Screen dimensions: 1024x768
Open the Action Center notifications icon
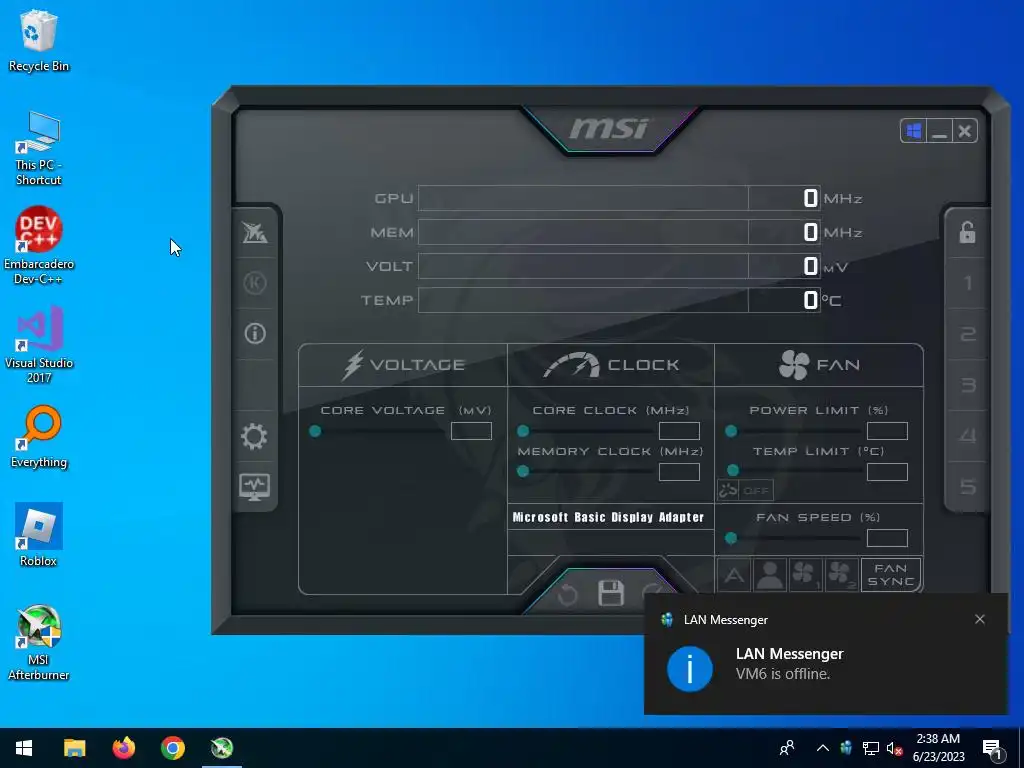click(x=991, y=748)
